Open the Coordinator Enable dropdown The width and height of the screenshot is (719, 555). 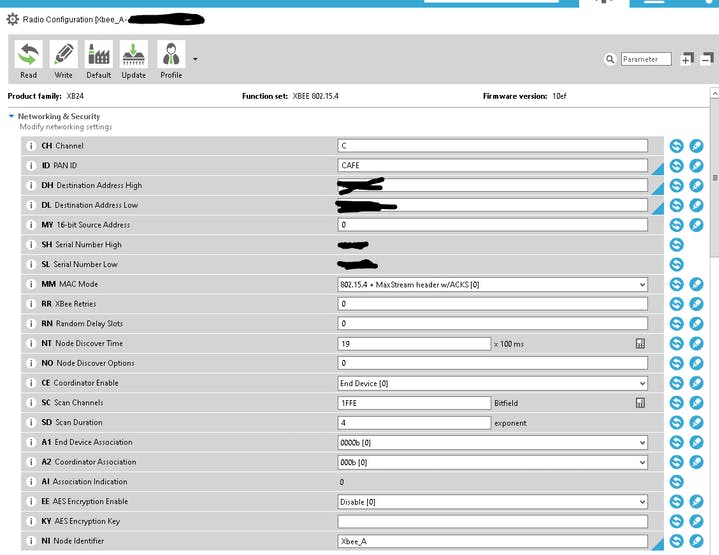click(x=642, y=383)
